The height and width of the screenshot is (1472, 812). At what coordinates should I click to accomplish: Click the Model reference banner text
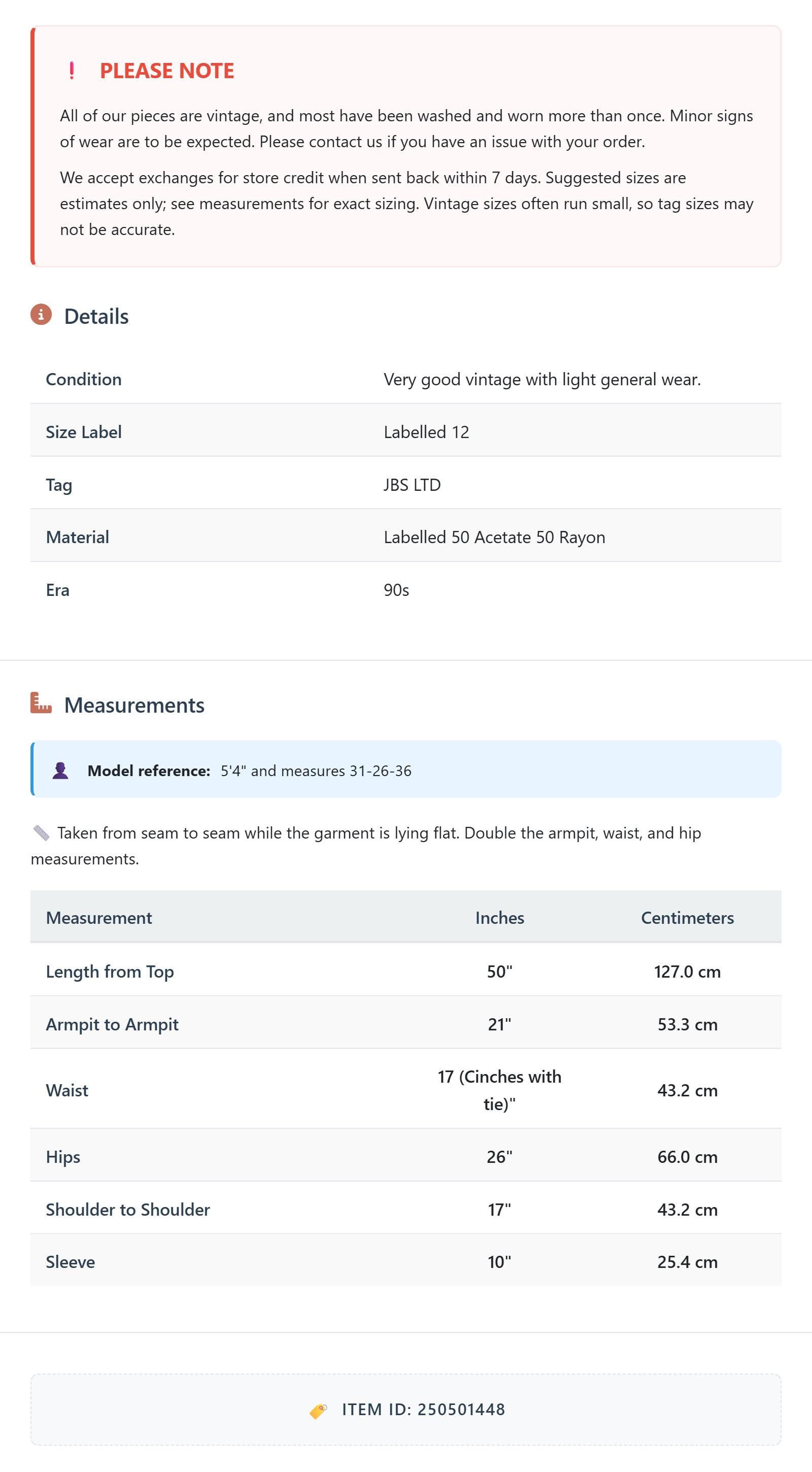249,771
